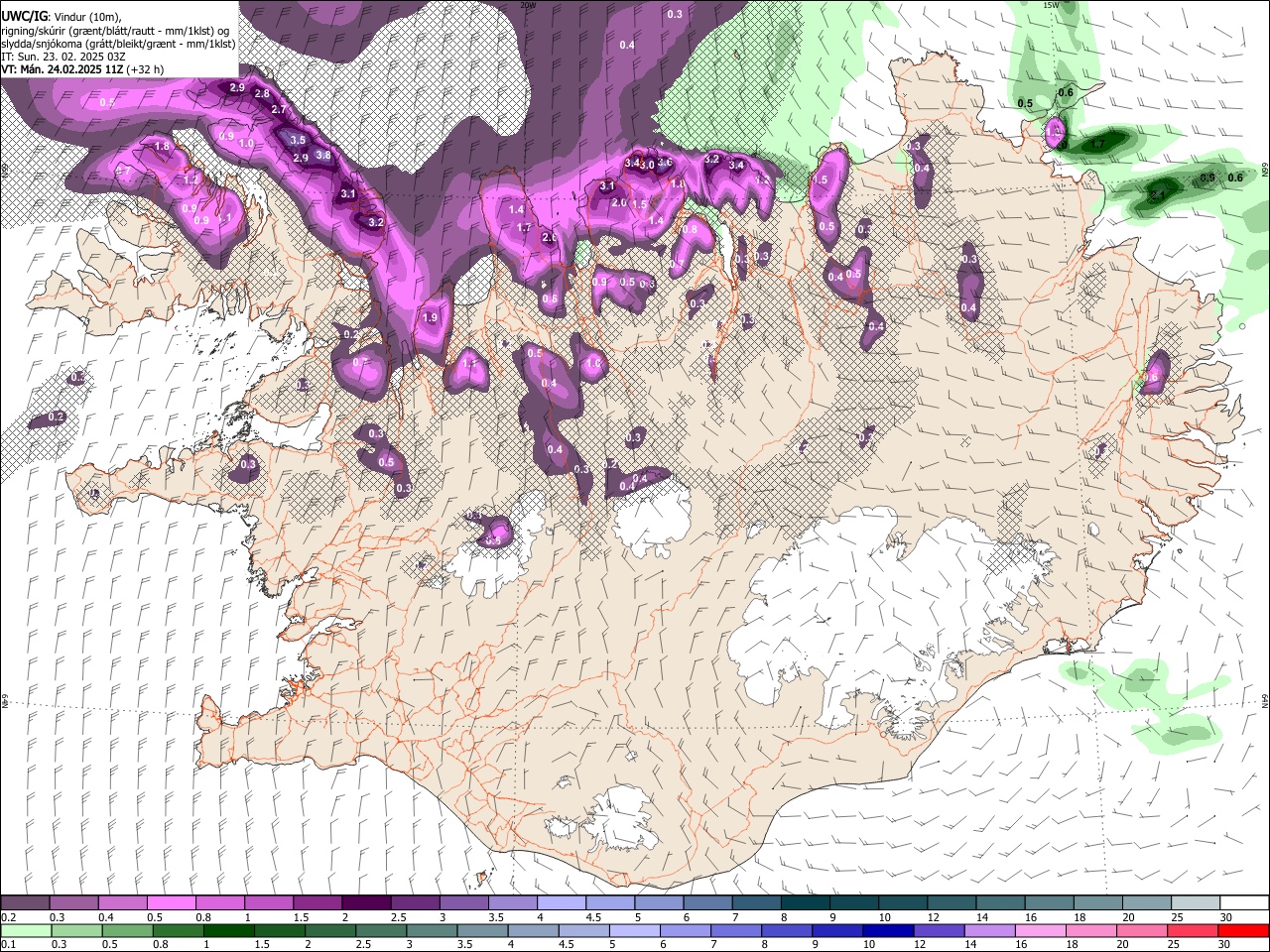
Task: Click upper legend swatch between 3 and 3.5
Action: pos(463,902)
